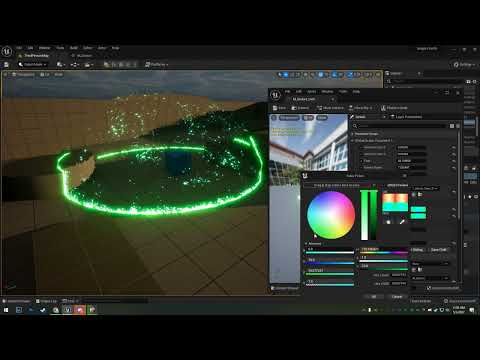This screenshot has height=360, width=480.
Task: Open the Cinematics toolbar icon
Action: point(89,65)
